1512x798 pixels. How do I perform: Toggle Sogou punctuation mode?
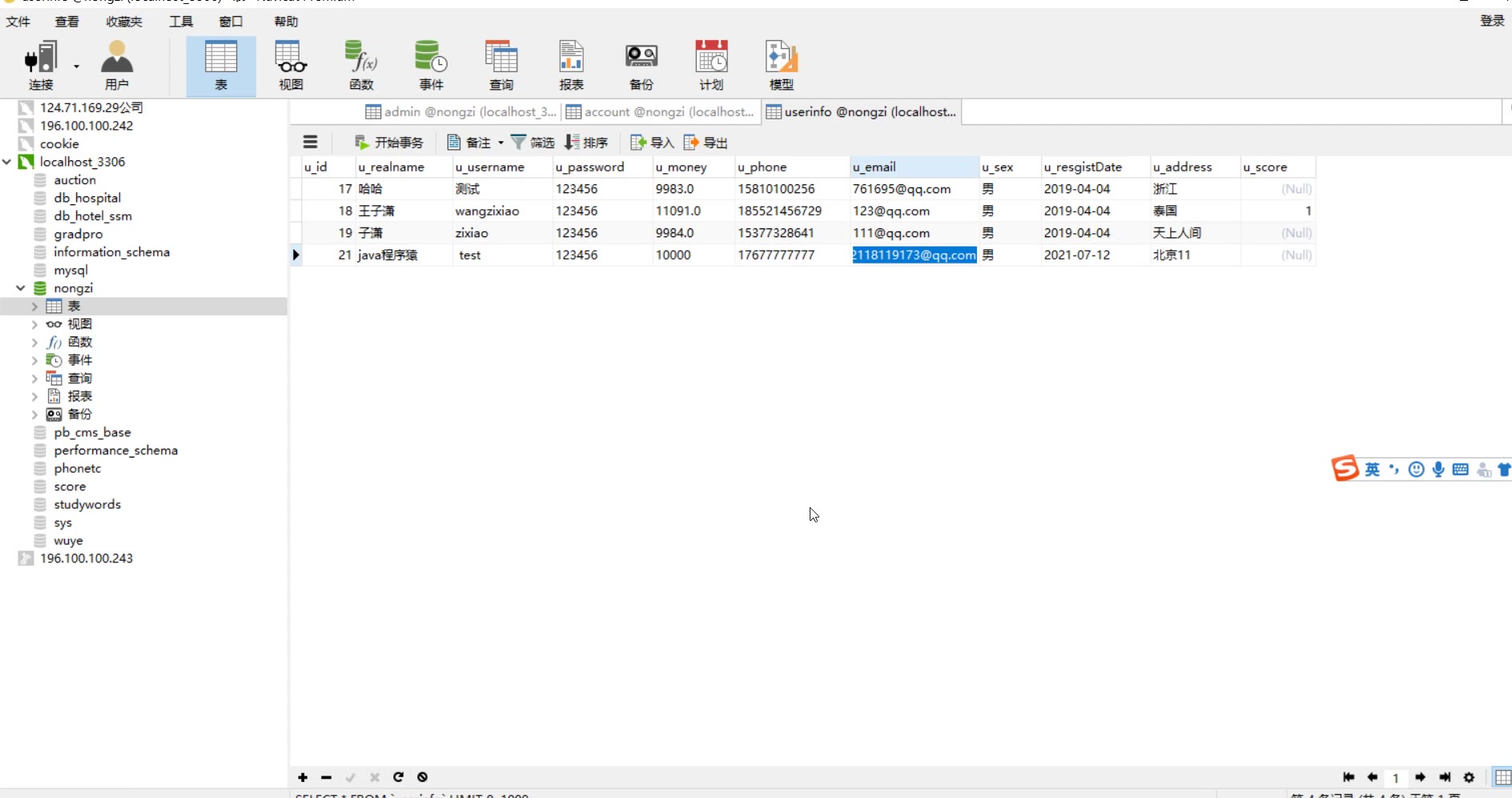[1394, 470]
